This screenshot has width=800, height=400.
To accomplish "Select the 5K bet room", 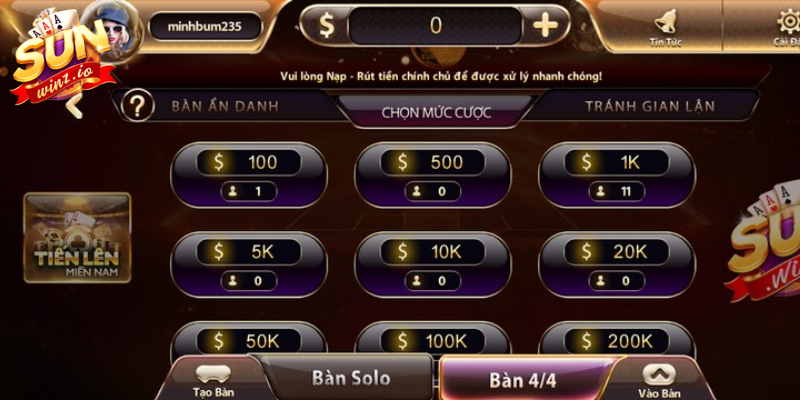I will pyautogui.click(x=249, y=265).
